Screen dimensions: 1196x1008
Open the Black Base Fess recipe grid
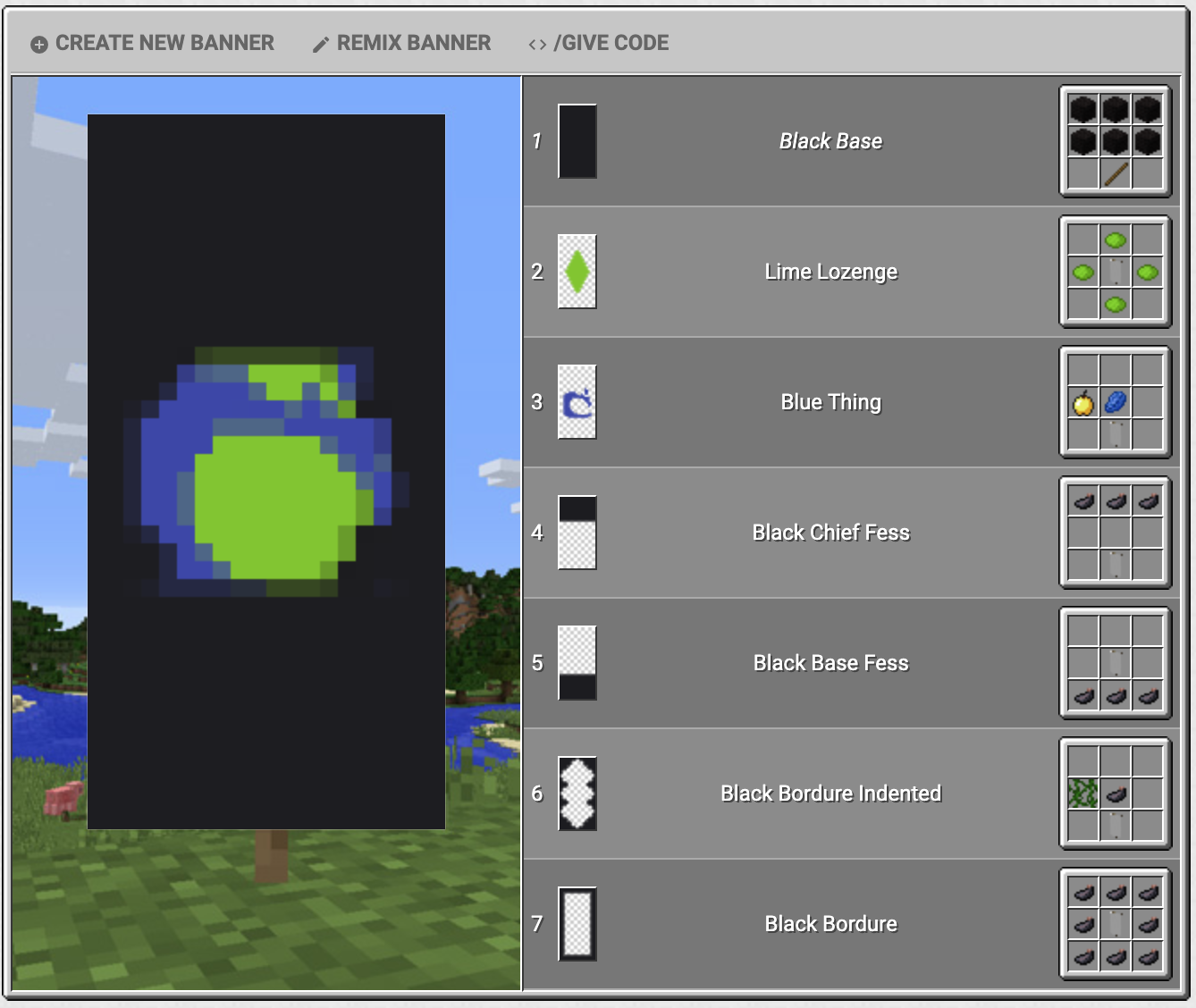1115,663
